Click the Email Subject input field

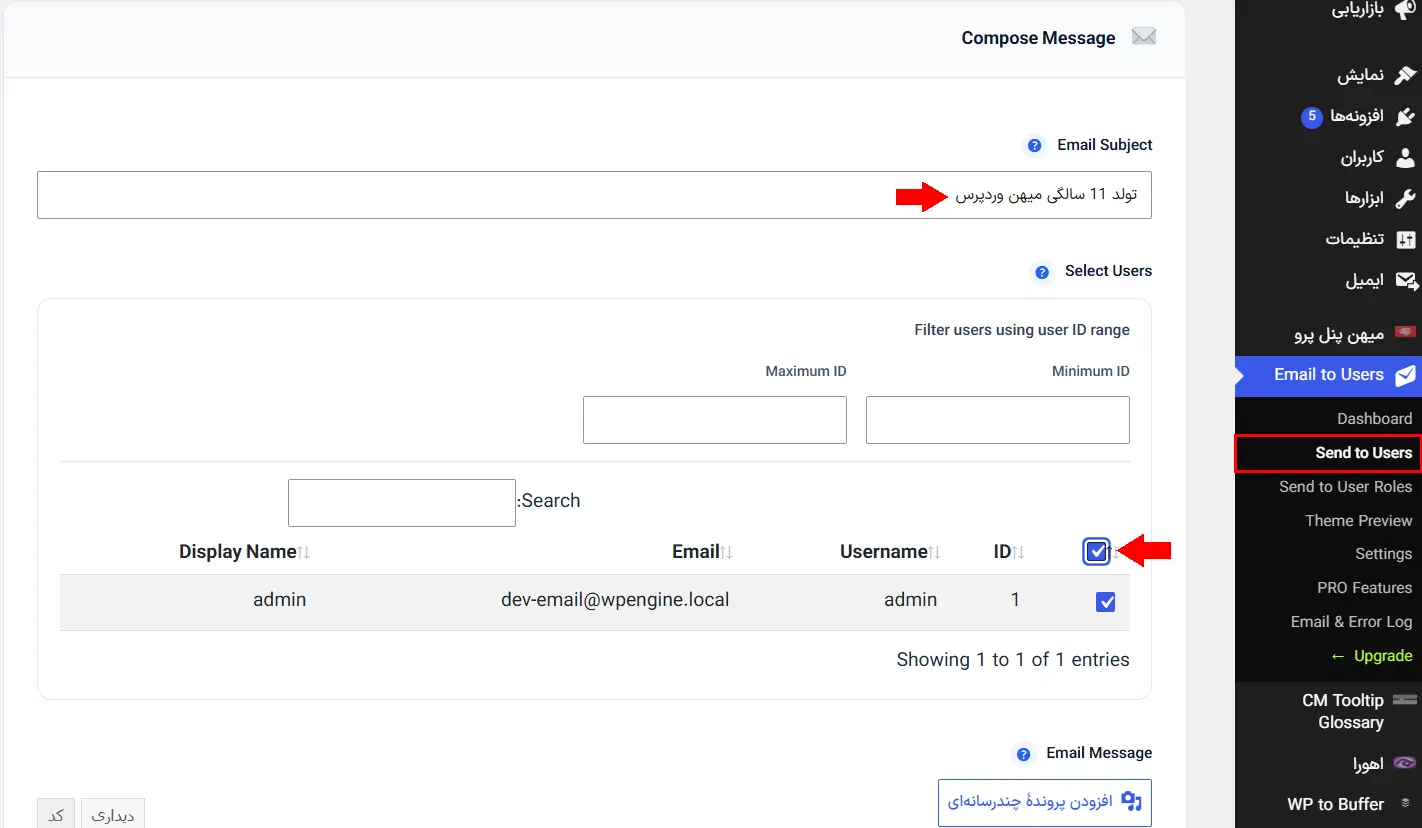coord(594,195)
